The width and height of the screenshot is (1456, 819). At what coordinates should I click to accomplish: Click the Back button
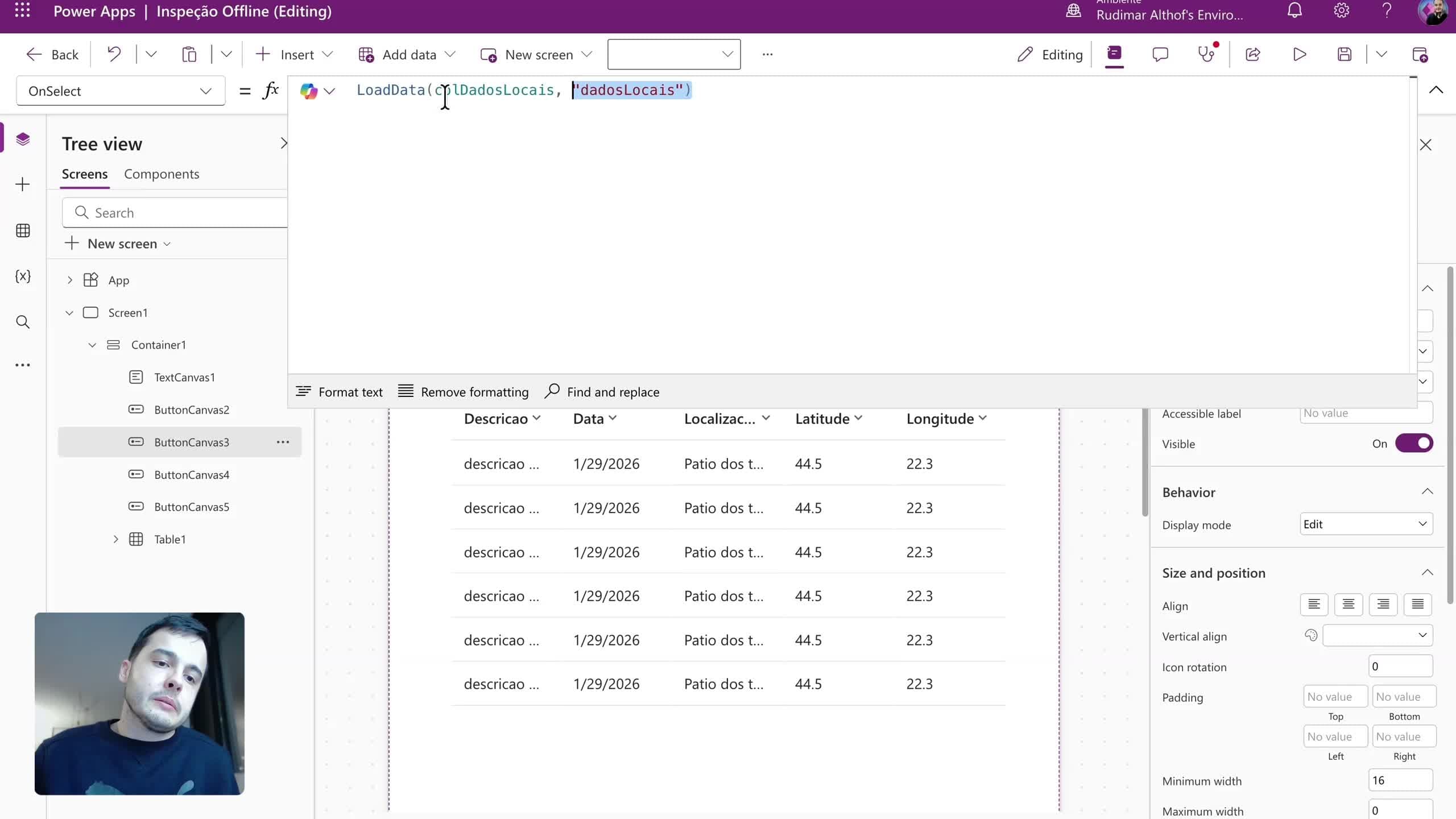(52, 54)
